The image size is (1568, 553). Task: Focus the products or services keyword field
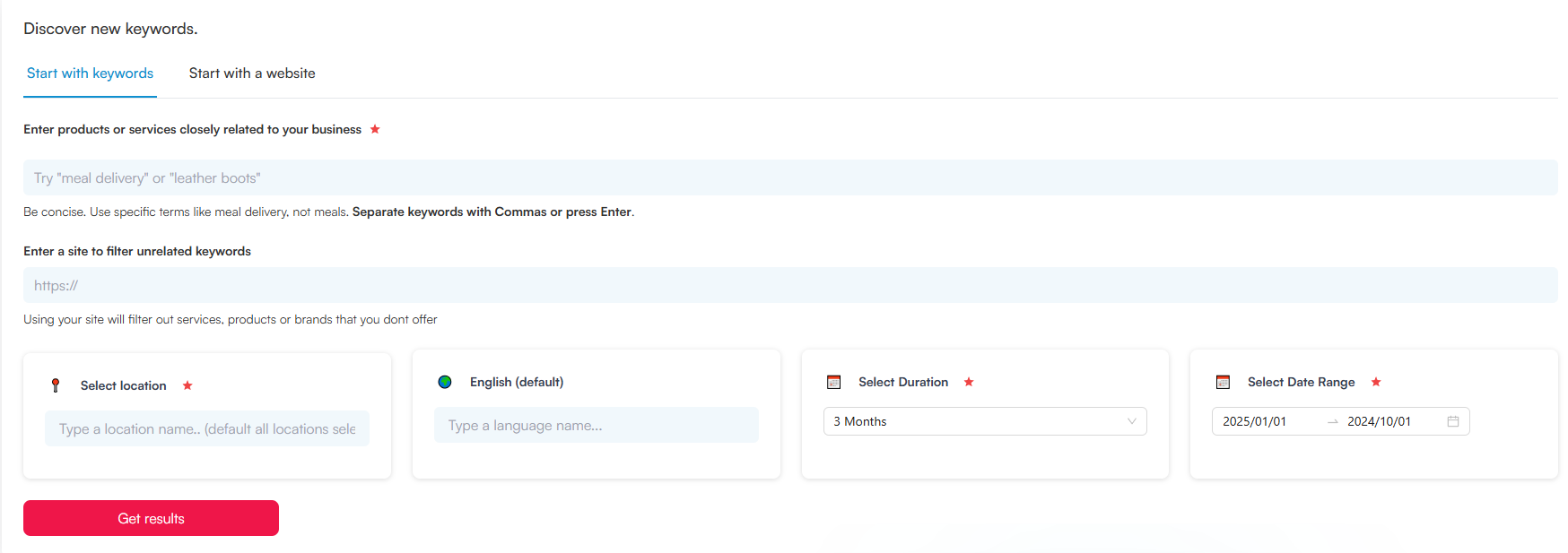[x=790, y=177]
